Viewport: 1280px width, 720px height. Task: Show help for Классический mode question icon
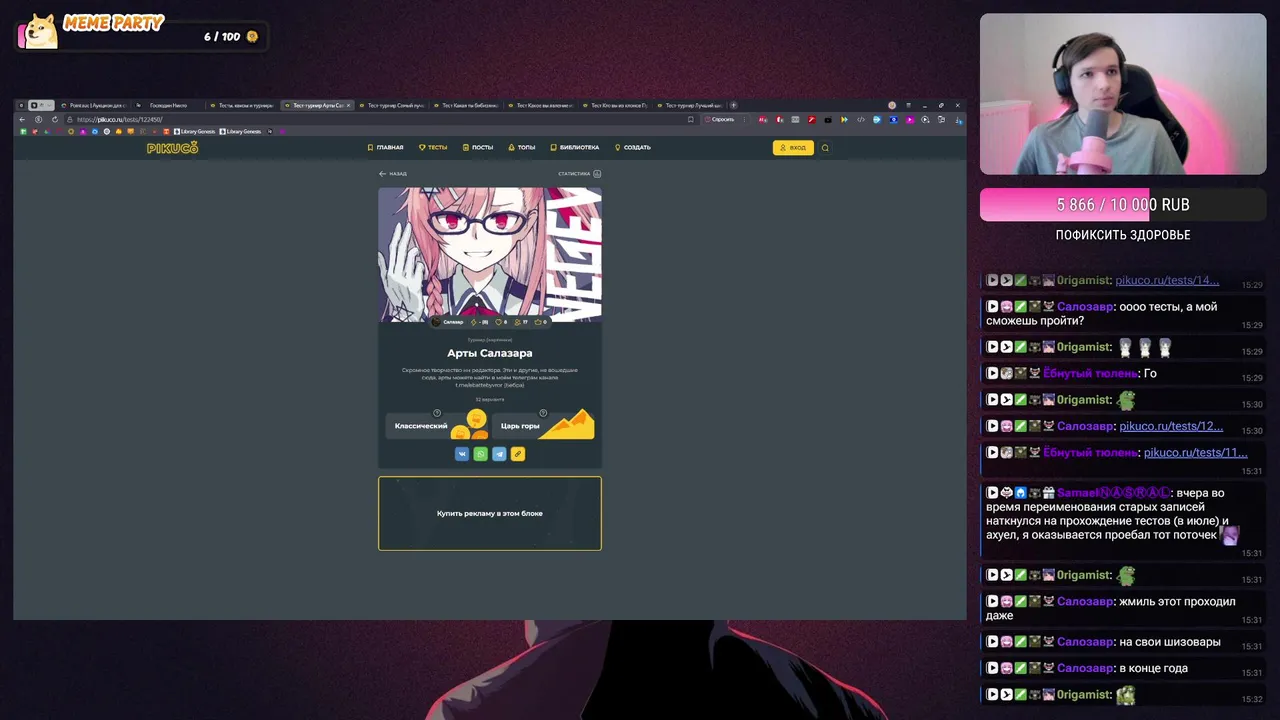click(437, 413)
